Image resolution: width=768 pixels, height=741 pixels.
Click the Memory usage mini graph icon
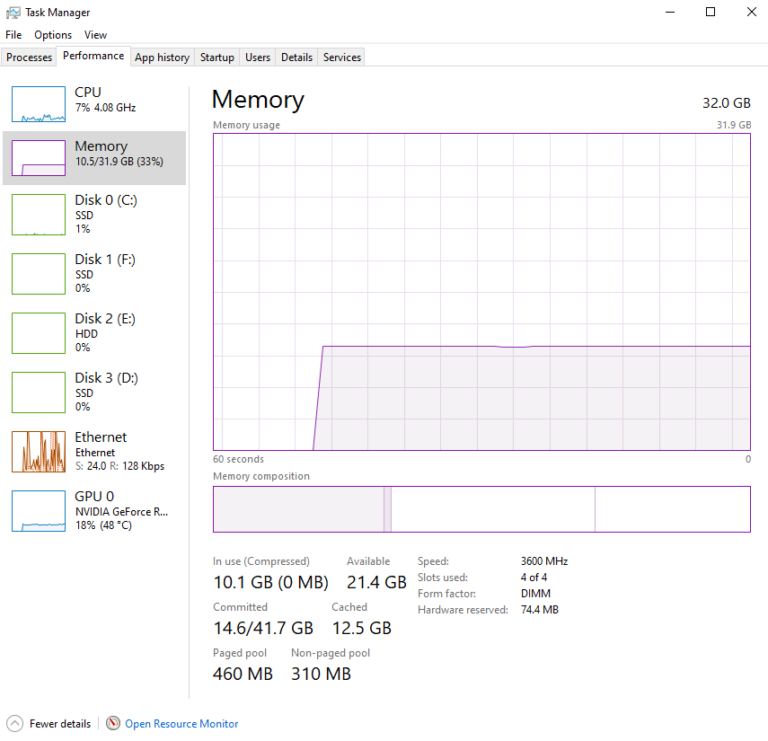(x=38, y=158)
